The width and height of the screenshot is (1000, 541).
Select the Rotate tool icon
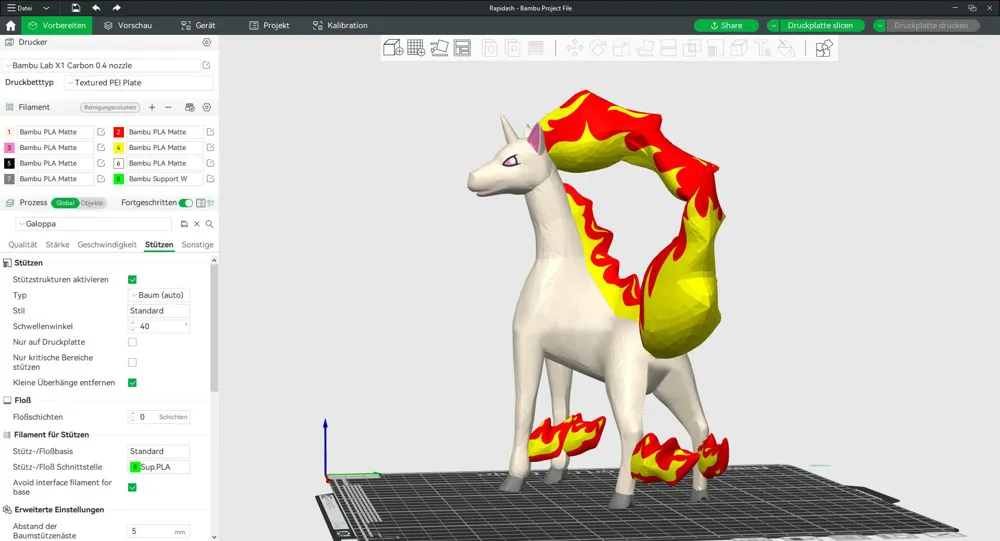tap(598, 48)
